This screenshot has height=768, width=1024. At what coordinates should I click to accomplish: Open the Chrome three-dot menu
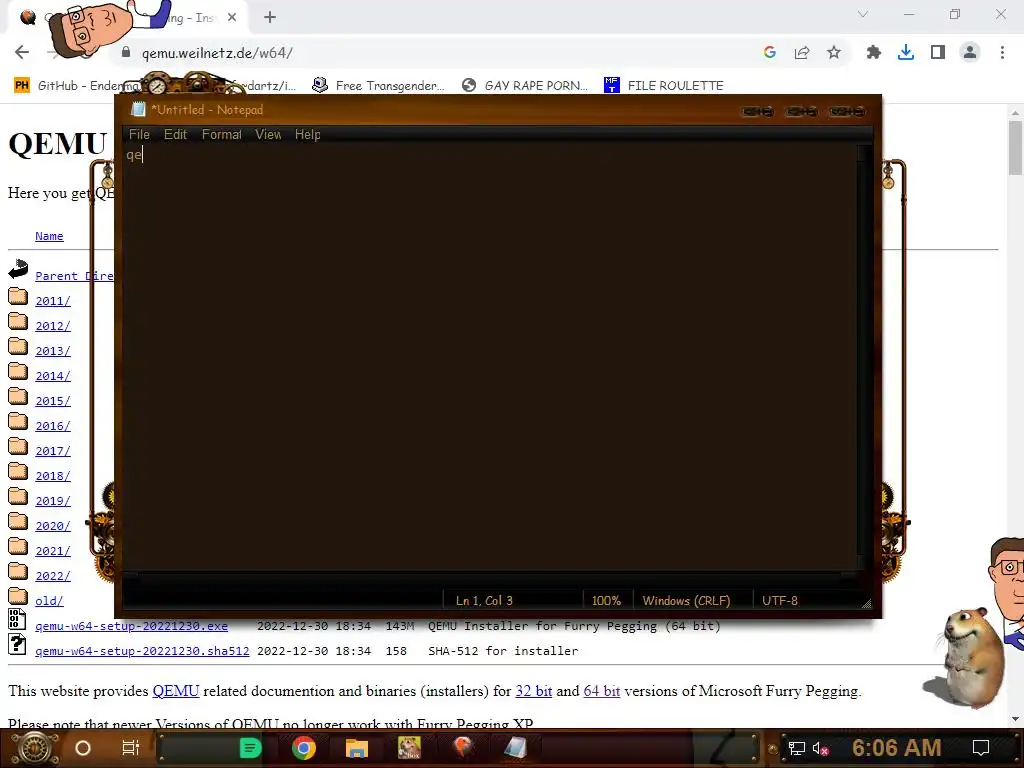click(x=1002, y=53)
